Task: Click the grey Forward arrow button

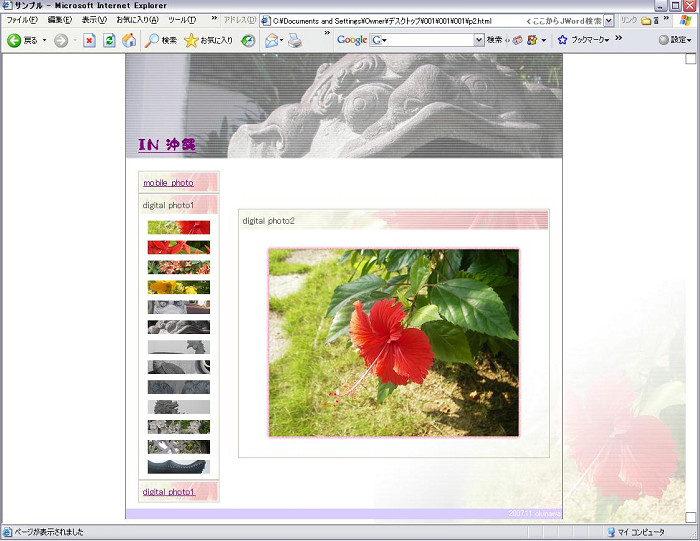Action: click(x=61, y=41)
